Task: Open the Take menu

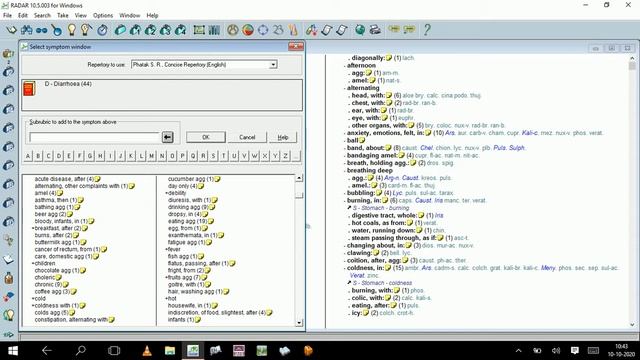Action: [x=62, y=15]
